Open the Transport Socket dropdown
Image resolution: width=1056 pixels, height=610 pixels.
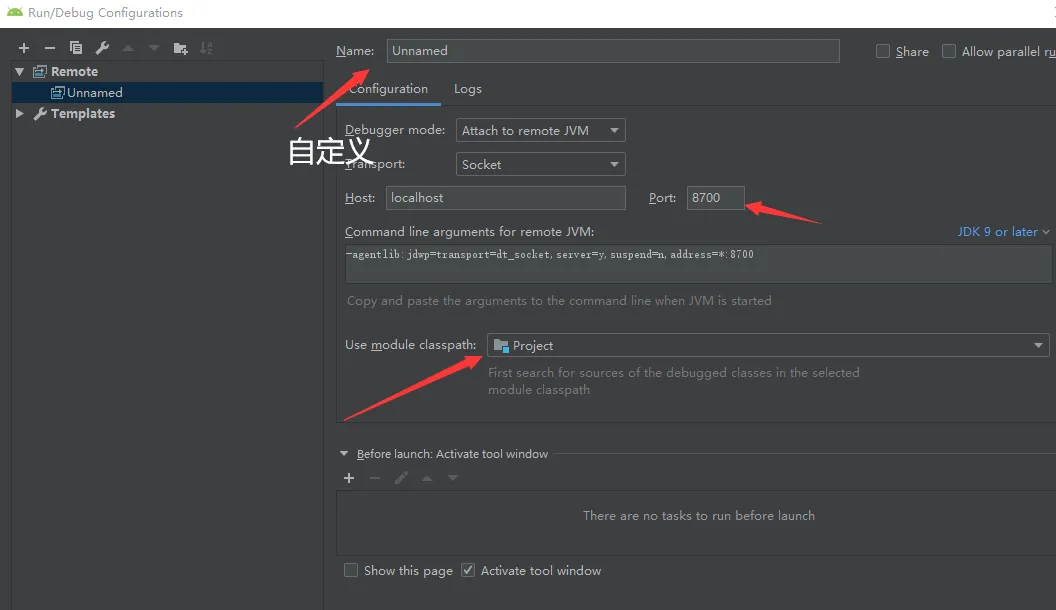(x=540, y=165)
